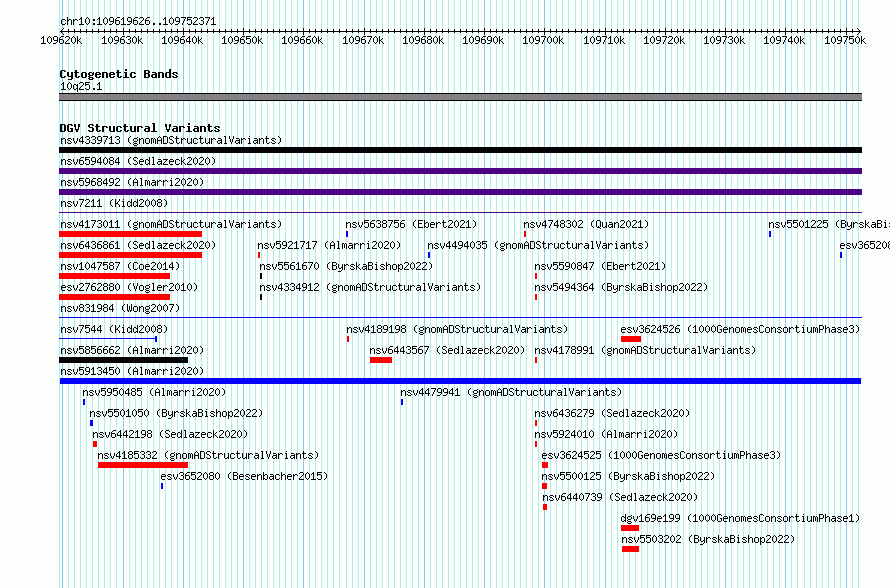The height and width of the screenshot is (588, 890).
Task: Select the DGV Structural Variants track title
Action: 140,128
